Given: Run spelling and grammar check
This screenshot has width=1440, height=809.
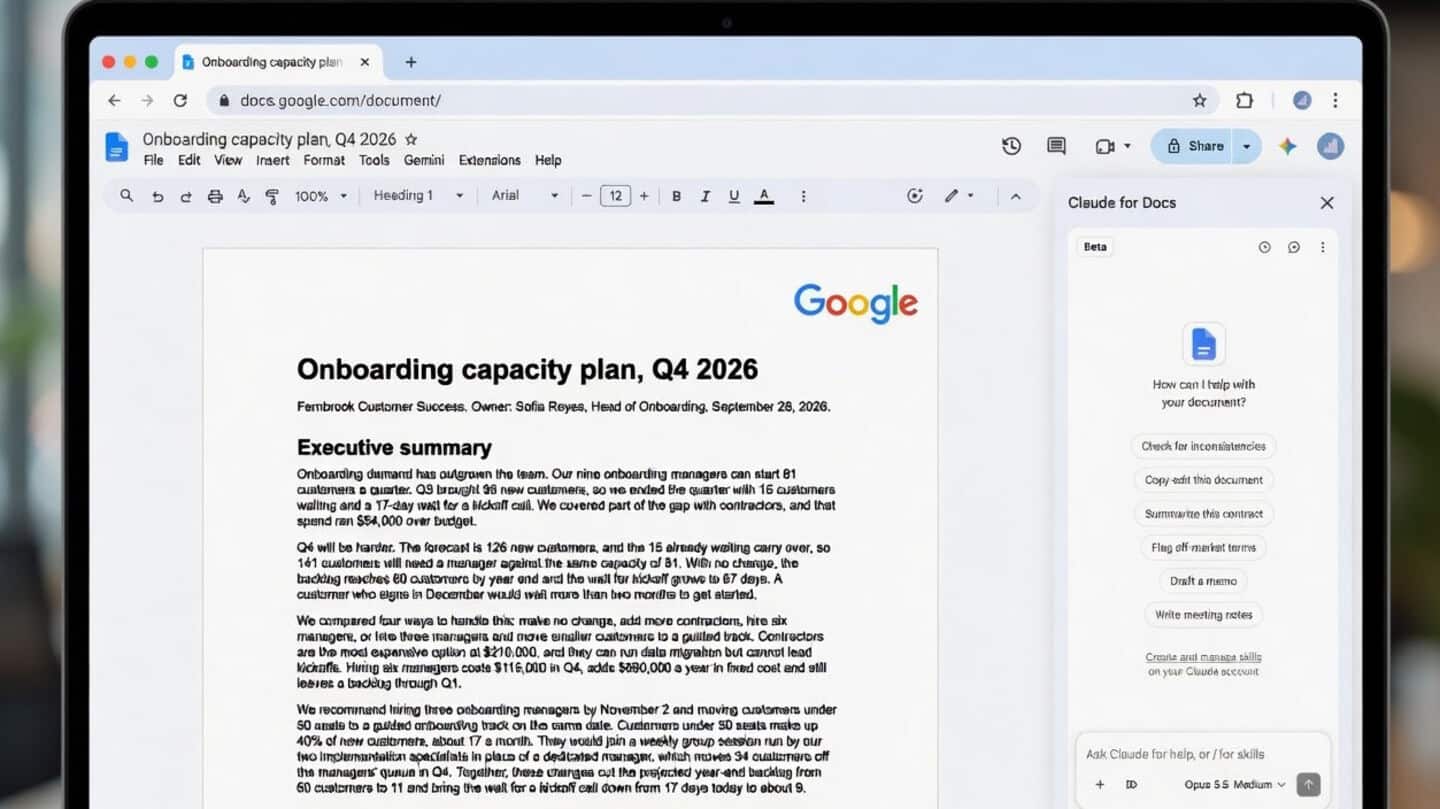Looking at the screenshot, I should 243,196.
